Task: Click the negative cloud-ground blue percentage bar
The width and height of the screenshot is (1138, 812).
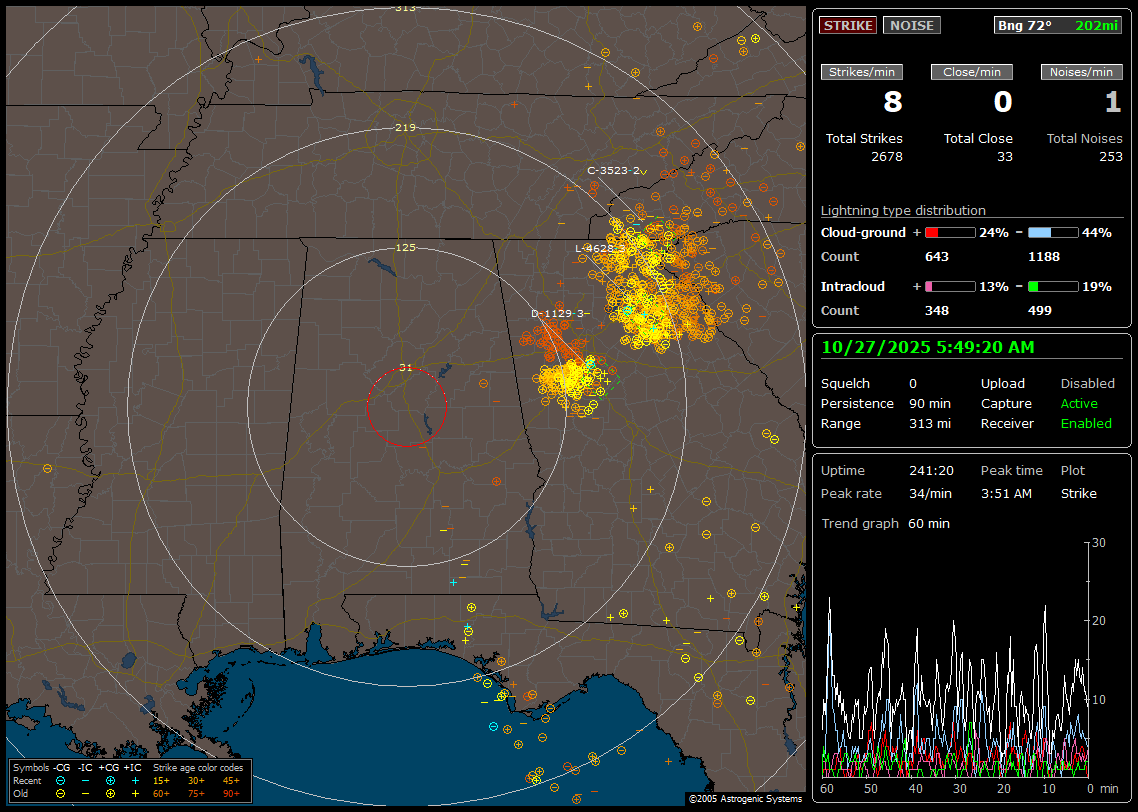Action: 1053,232
